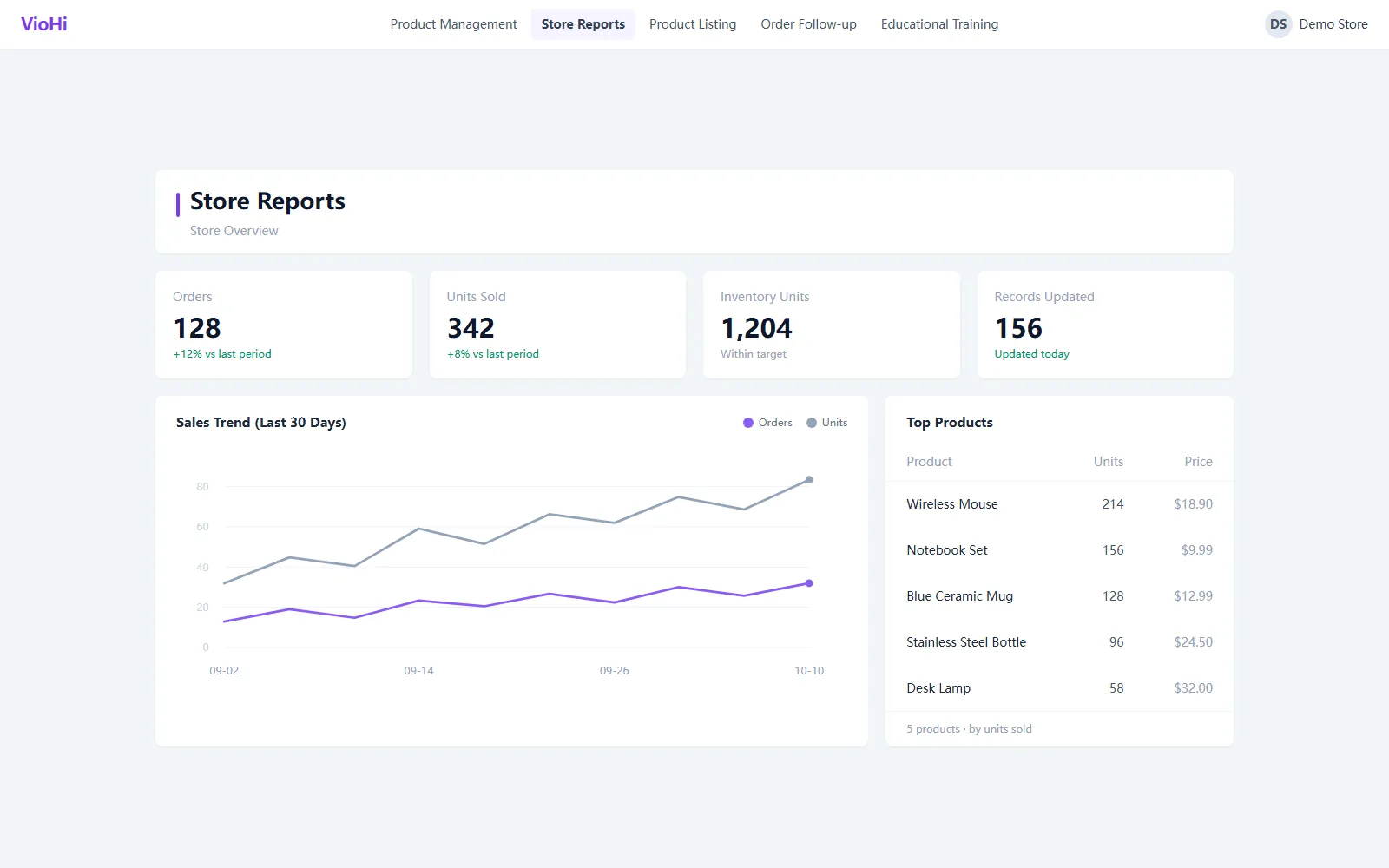Select the Store Reports tab
The height and width of the screenshot is (868, 1389).
pyautogui.click(x=583, y=24)
